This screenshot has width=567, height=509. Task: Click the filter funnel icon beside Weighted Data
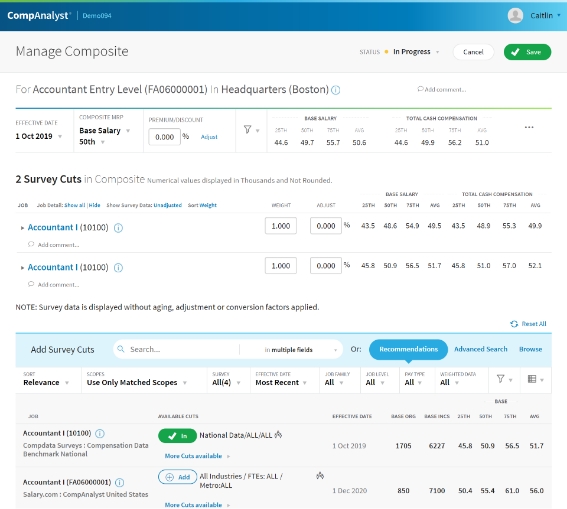click(500, 379)
